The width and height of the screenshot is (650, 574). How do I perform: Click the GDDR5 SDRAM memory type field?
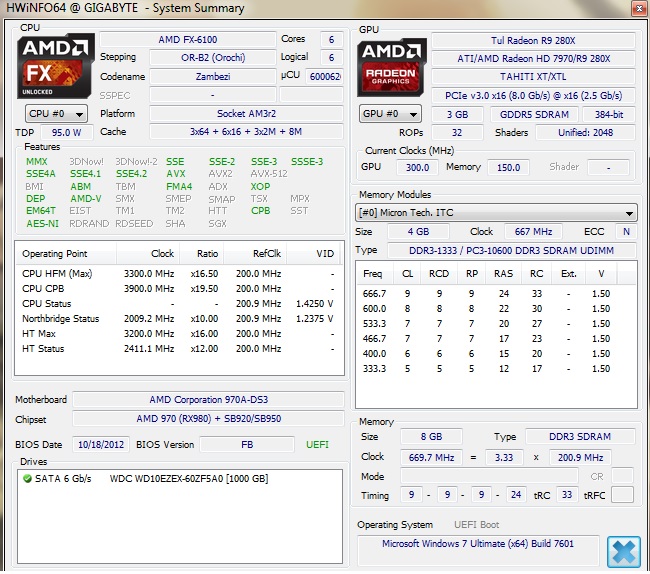coord(534,115)
